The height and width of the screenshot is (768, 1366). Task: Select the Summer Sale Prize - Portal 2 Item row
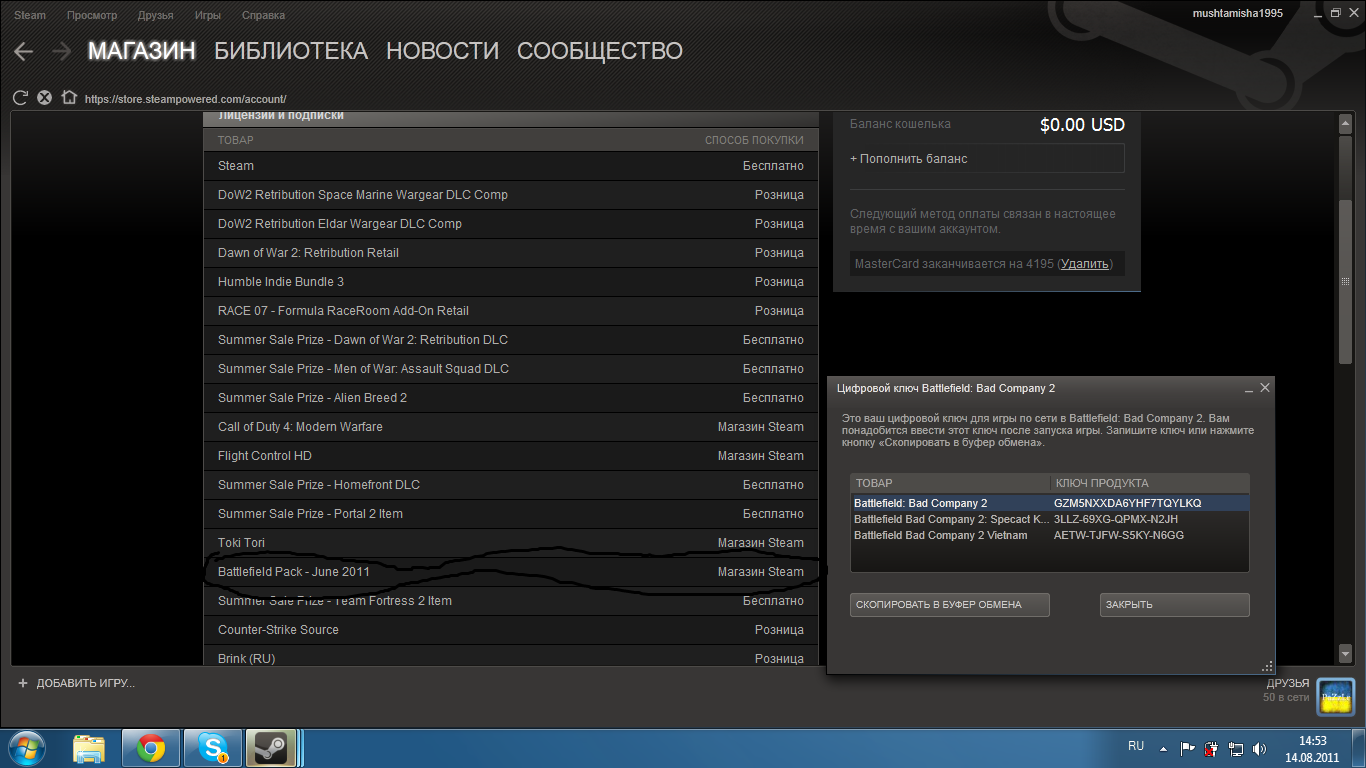click(x=511, y=514)
